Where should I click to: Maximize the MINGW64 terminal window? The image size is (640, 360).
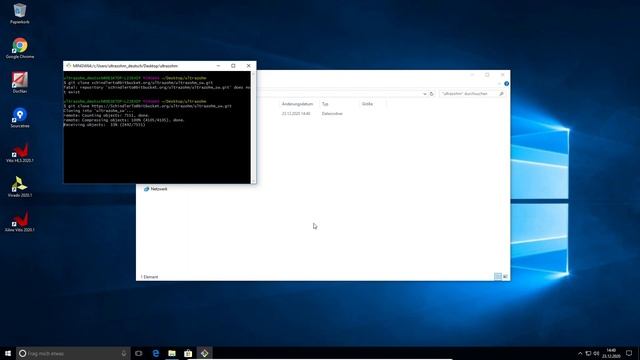(233, 66)
